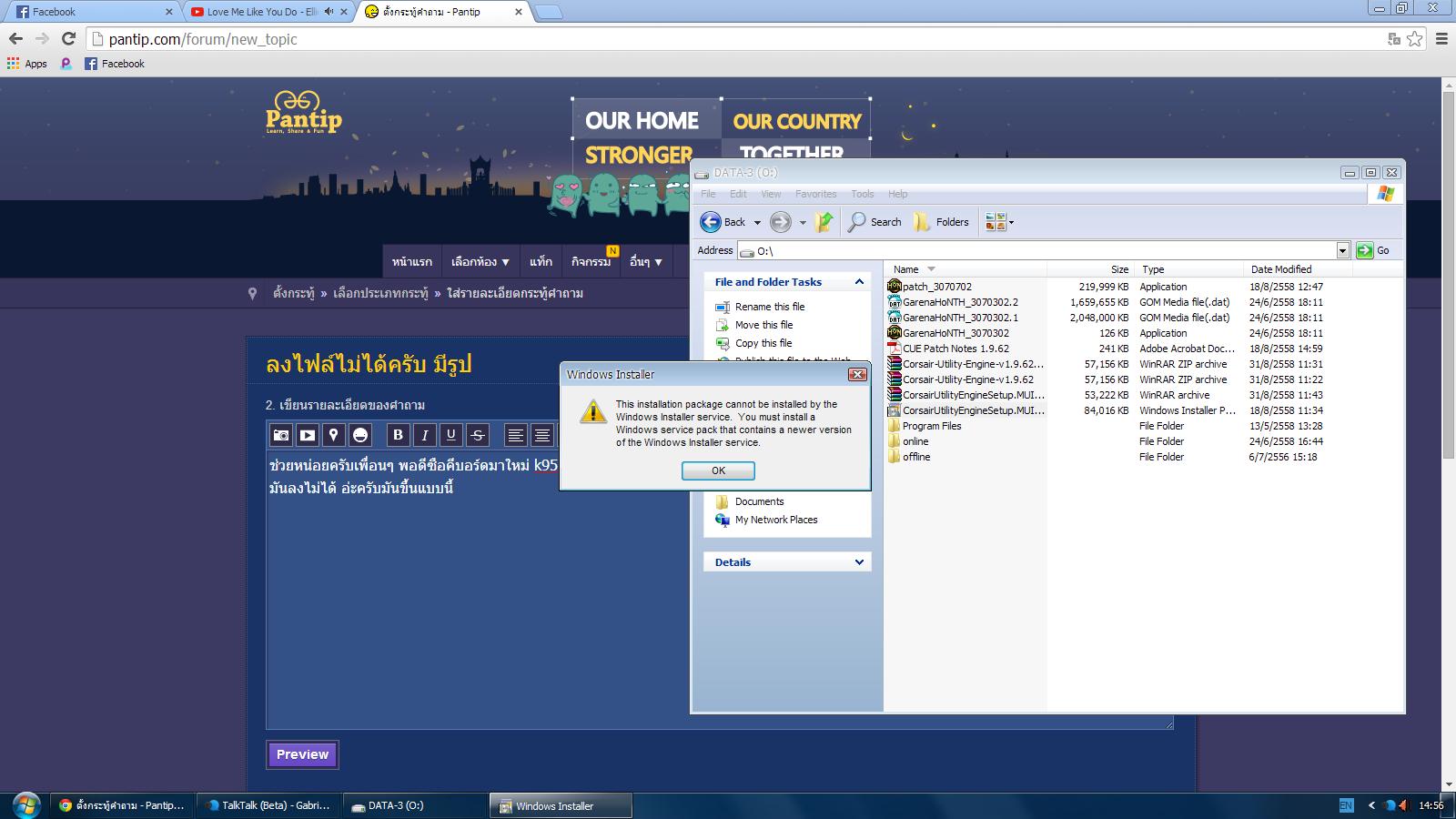This screenshot has width=1456, height=819.
Task: Bookmark this page with the star icon
Action: [x=1414, y=38]
